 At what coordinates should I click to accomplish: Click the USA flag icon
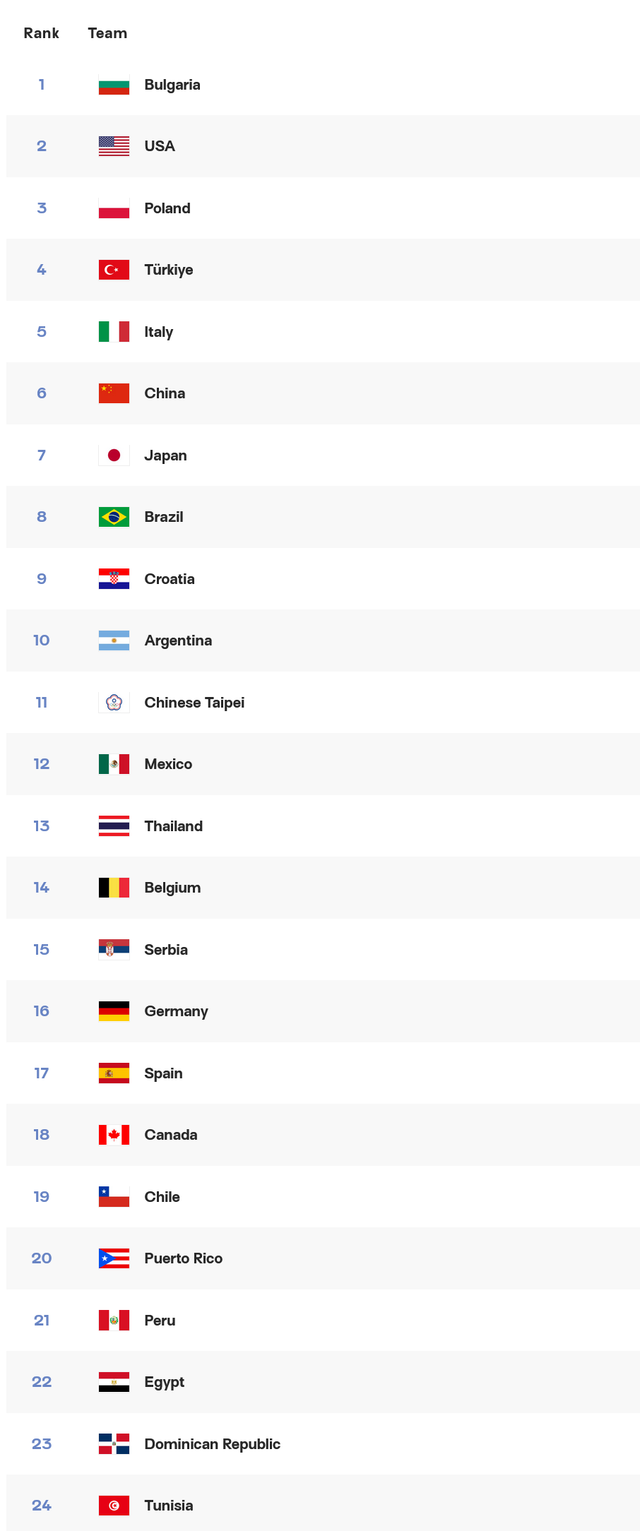tap(114, 146)
